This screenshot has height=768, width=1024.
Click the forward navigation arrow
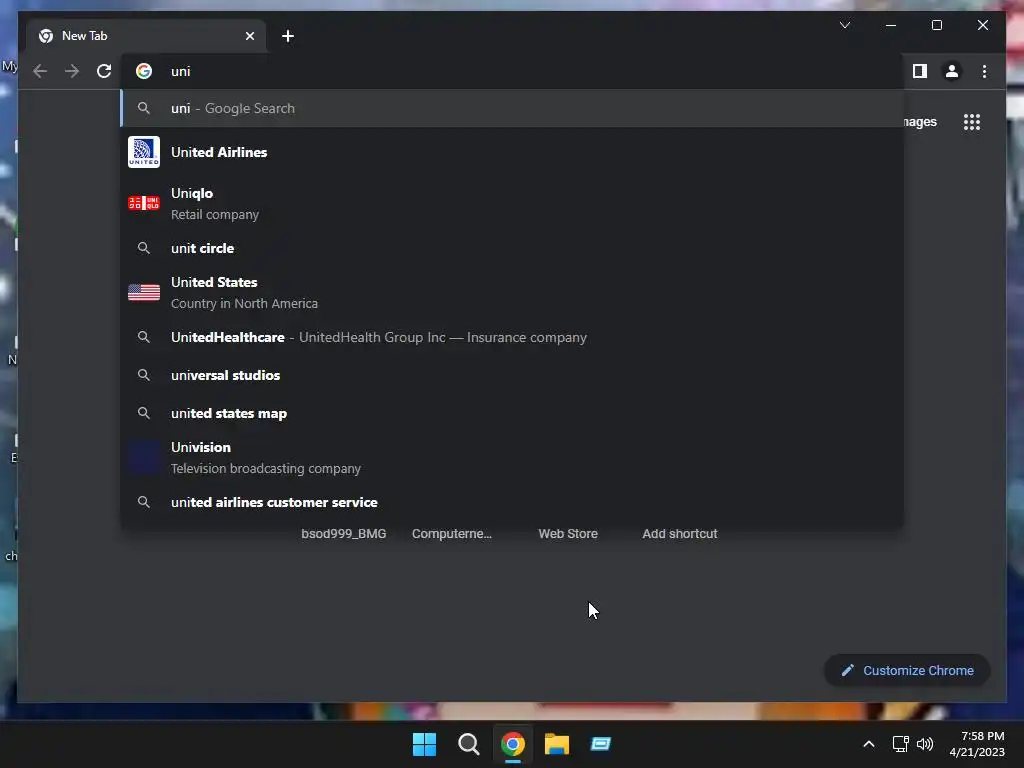click(x=72, y=71)
